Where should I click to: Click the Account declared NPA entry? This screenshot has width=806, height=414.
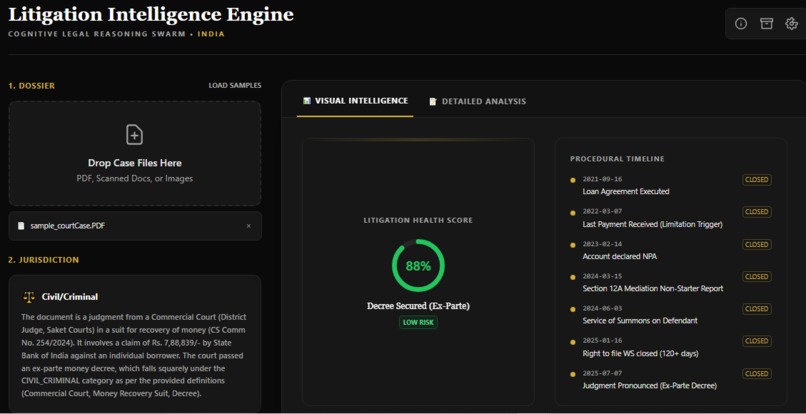(619, 256)
